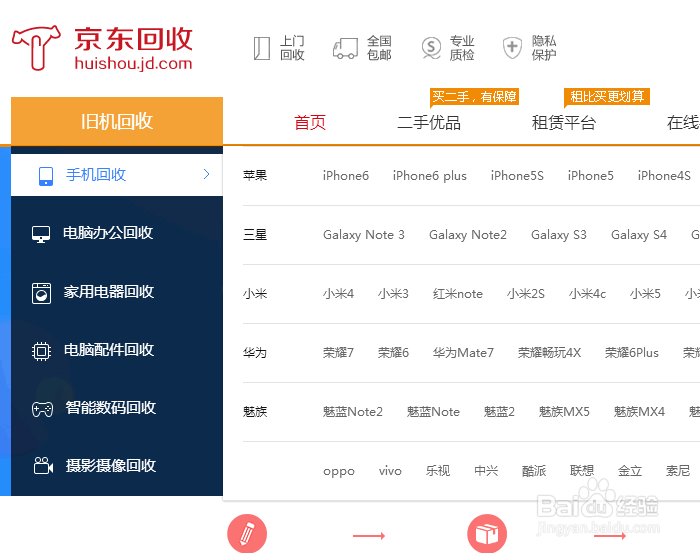This screenshot has width=700, height=553.
Task: Click the 小米 brand label
Action: (x=255, y=294)
